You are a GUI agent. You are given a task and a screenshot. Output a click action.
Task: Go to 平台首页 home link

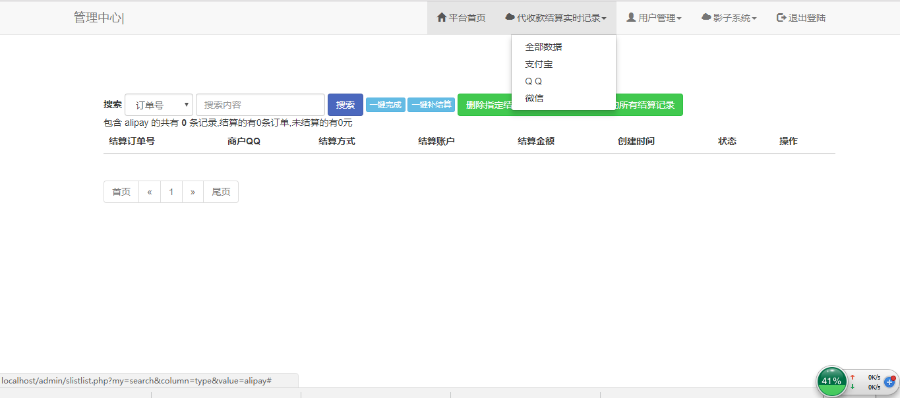tap(461, 18)
